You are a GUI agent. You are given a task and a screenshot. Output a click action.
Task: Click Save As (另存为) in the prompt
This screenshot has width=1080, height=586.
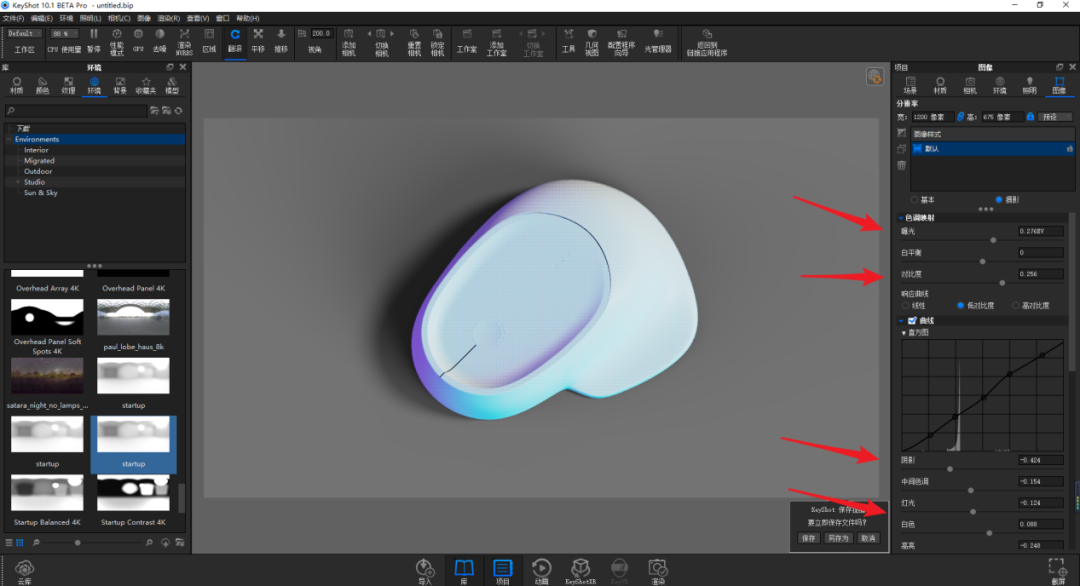838,538
